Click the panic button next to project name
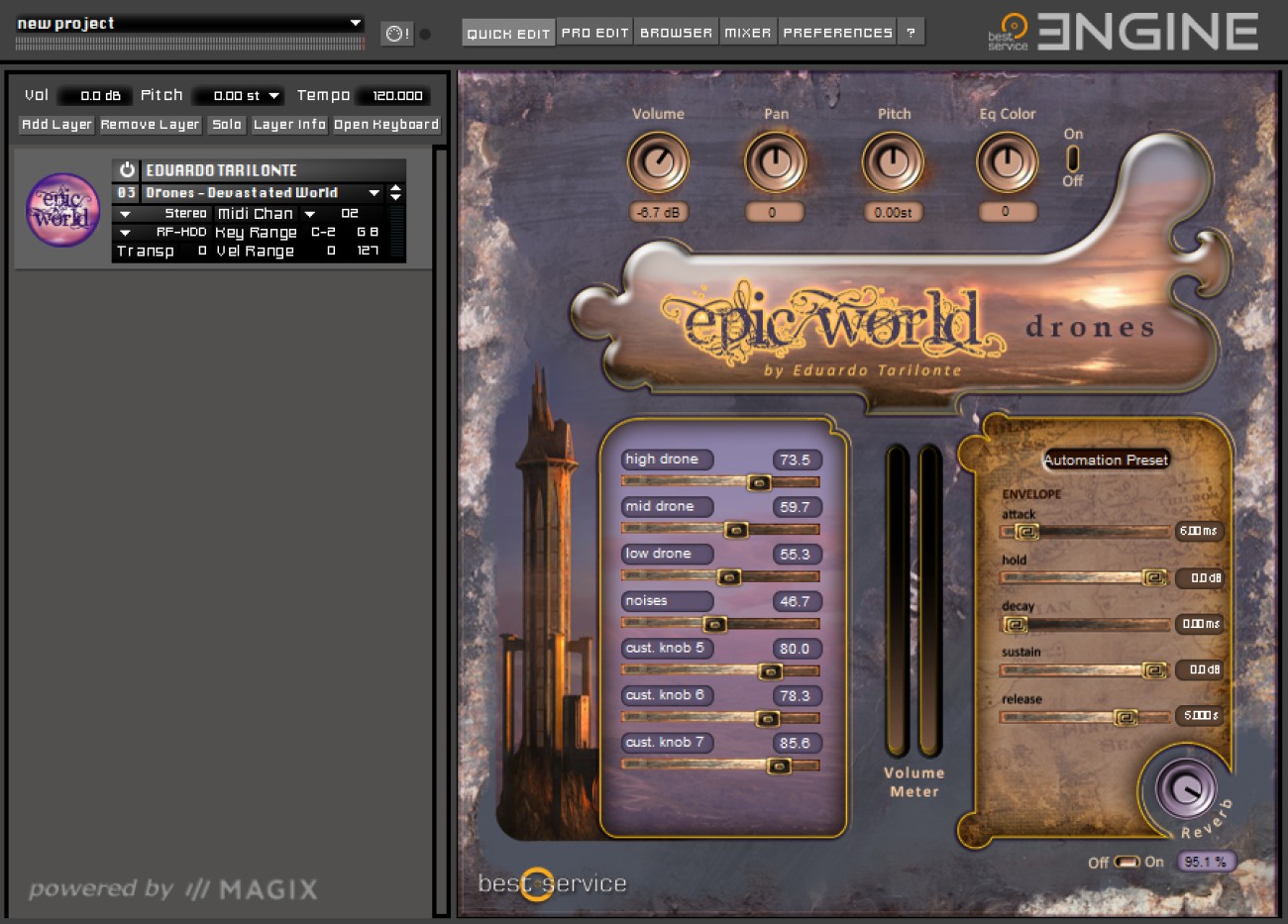 [396, 34]
